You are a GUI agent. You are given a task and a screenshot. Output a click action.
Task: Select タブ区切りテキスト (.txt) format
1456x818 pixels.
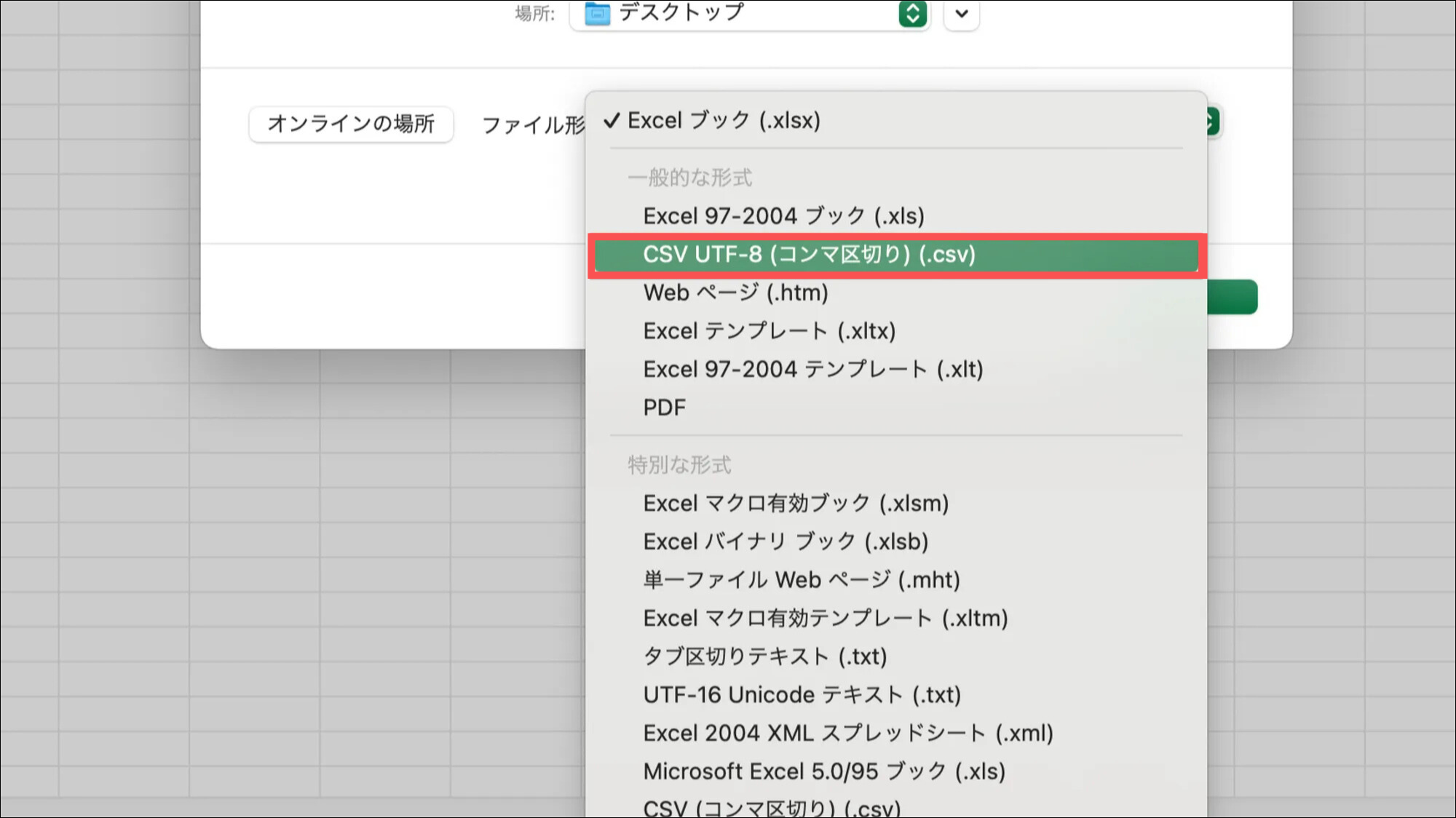(x=764, y=656)
